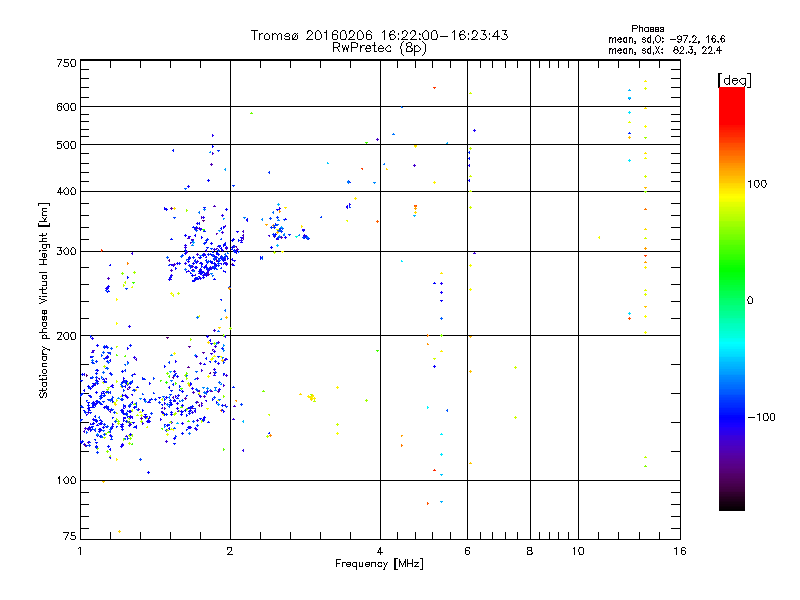The image size is (800, 600).
Task: Click the x-axis tick label '1'
Action: click(80, 551)
